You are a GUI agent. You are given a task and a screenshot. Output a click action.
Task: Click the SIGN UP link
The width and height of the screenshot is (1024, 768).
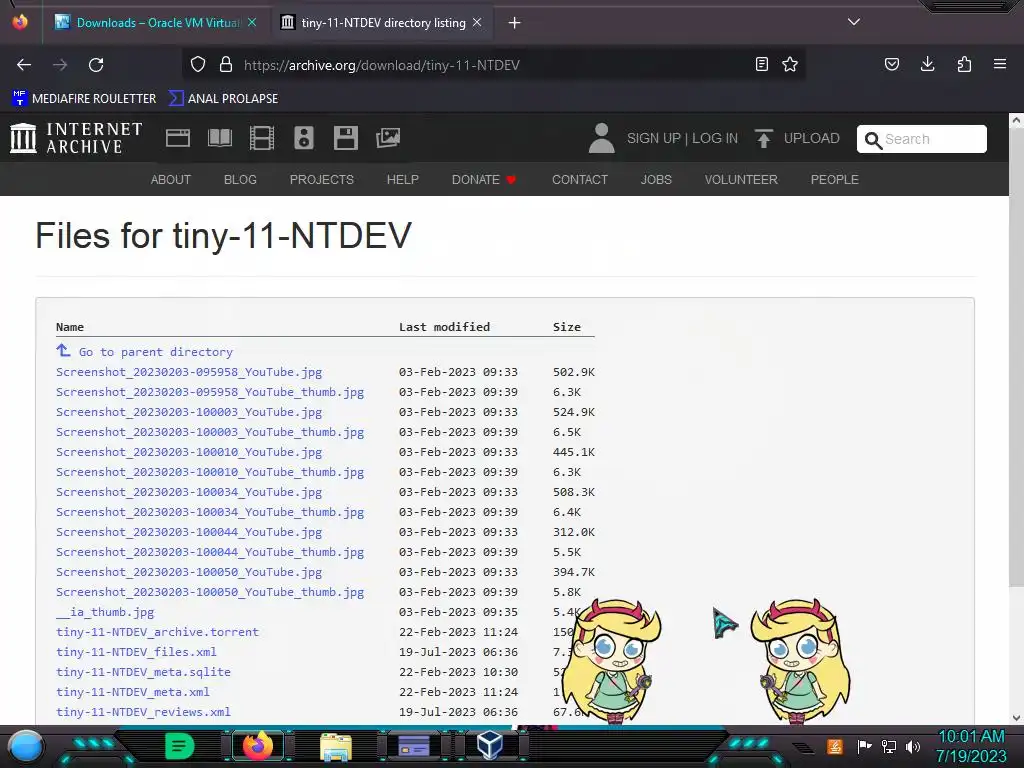pyautogui.click(x=654, y=138)
